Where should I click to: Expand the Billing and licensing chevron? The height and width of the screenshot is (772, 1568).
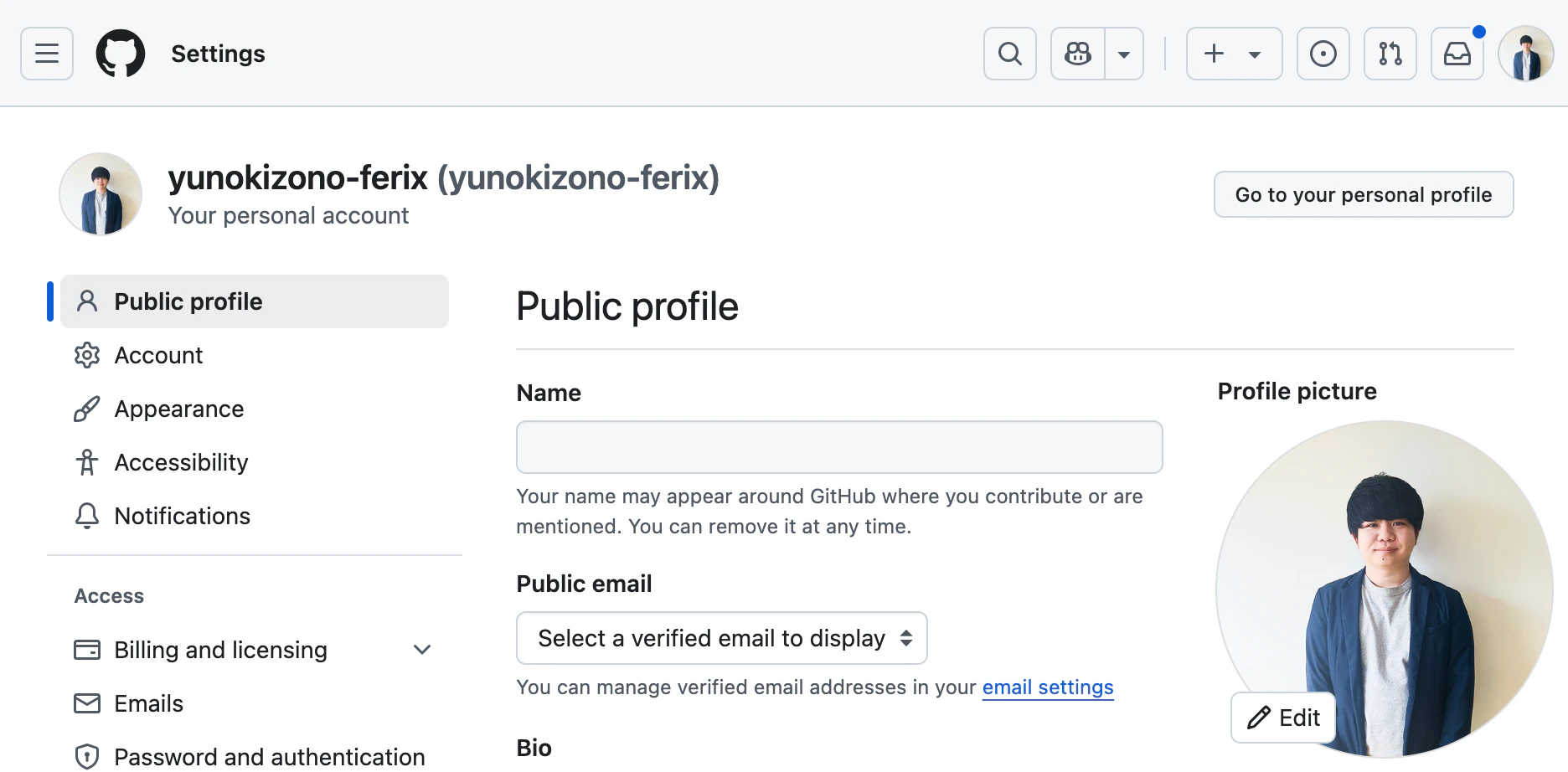pos(422,650)
